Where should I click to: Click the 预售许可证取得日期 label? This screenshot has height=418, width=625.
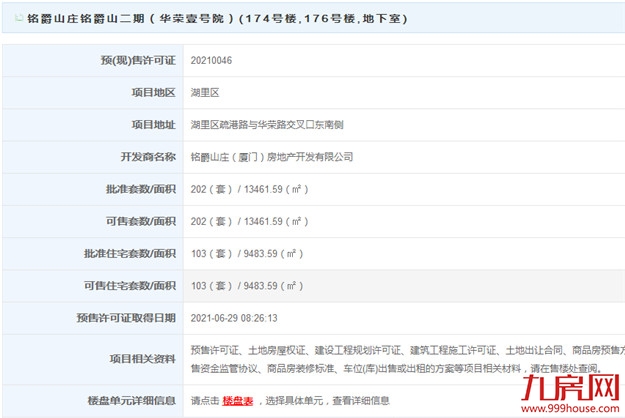point(126,318)
